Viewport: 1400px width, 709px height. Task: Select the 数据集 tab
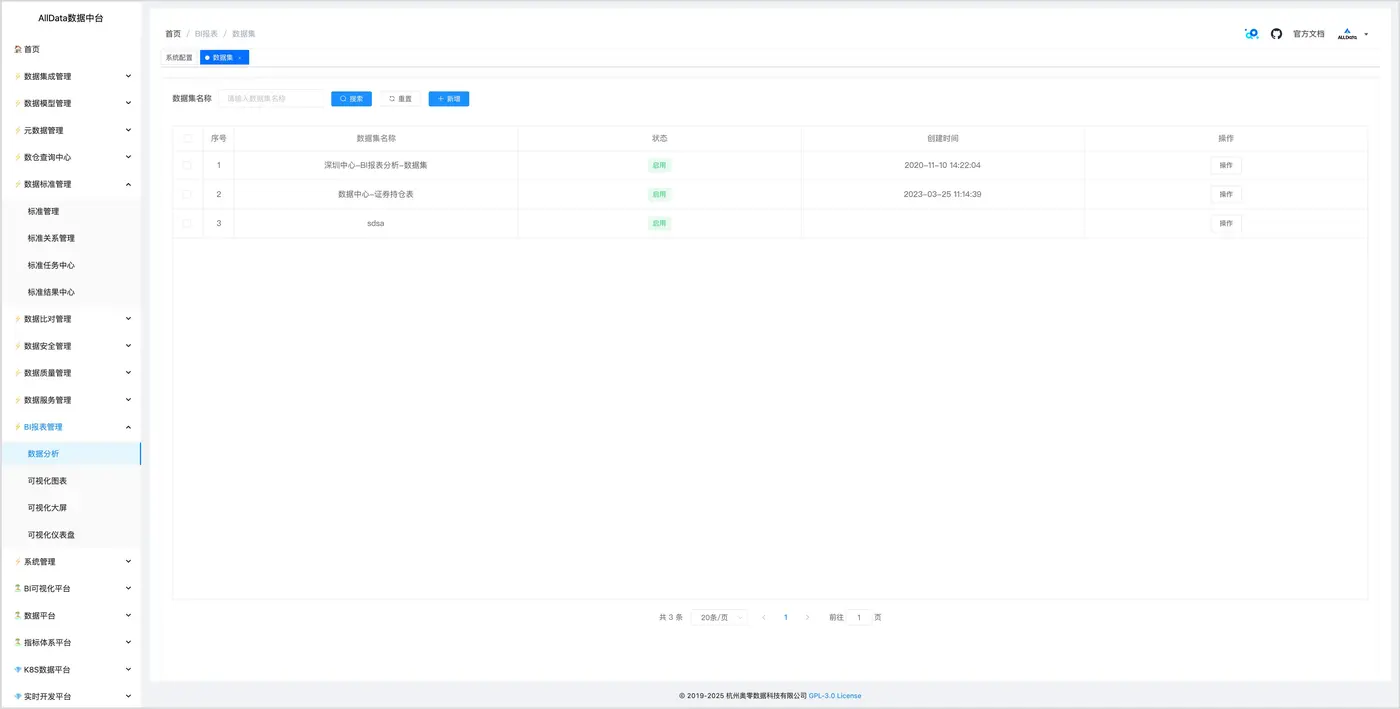pyautogui.click(x=222, y=58)
